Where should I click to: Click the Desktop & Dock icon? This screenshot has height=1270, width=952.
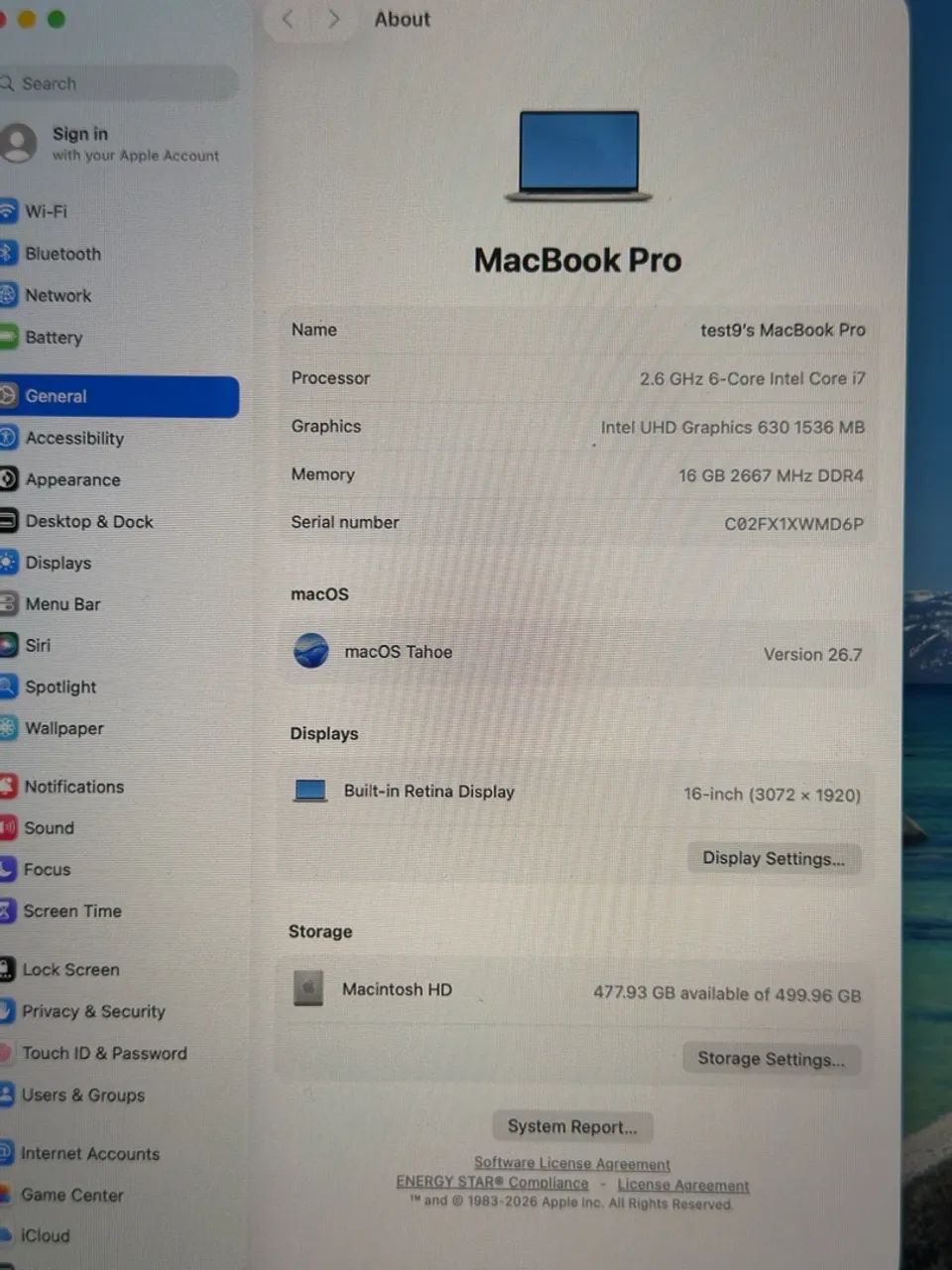(8, 521)
